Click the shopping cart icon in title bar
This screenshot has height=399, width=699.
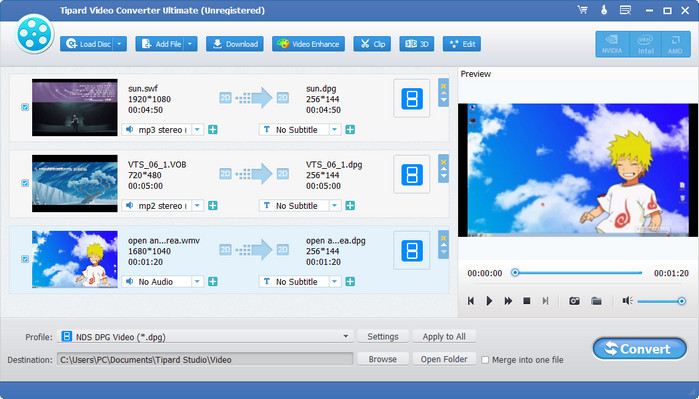coord(582,10)
